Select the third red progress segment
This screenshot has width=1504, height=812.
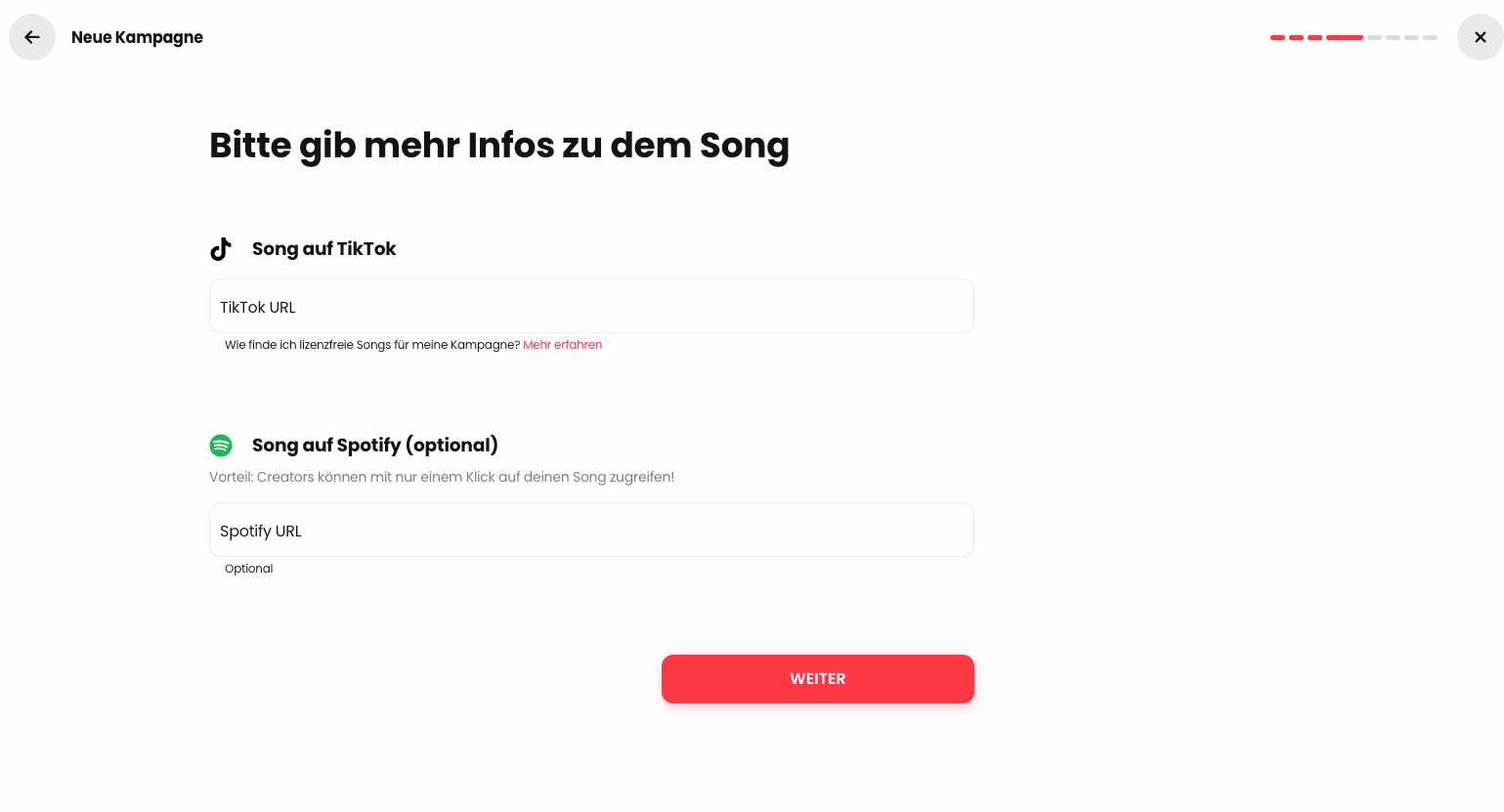pos(1314,37)
